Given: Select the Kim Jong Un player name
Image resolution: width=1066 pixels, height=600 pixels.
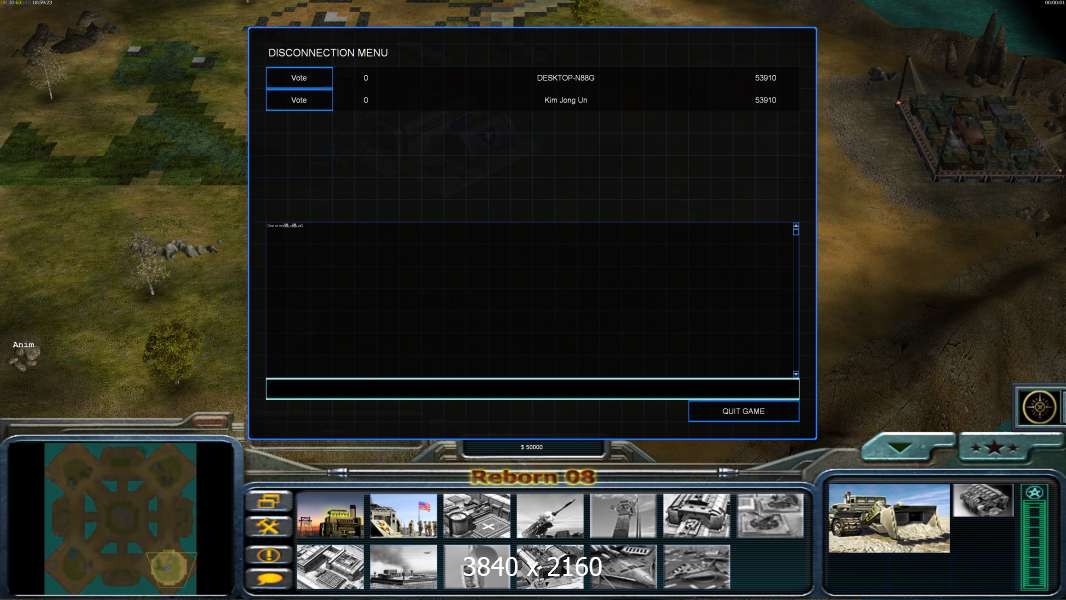Looking at the screenshot, I should (x=566, y=100).
